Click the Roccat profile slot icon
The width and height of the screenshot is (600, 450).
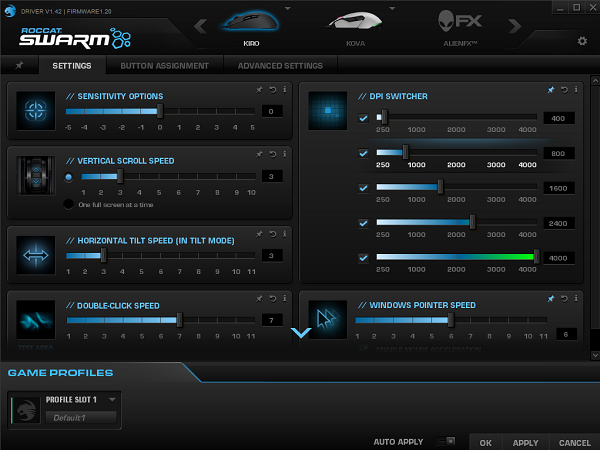pos(26,410)
